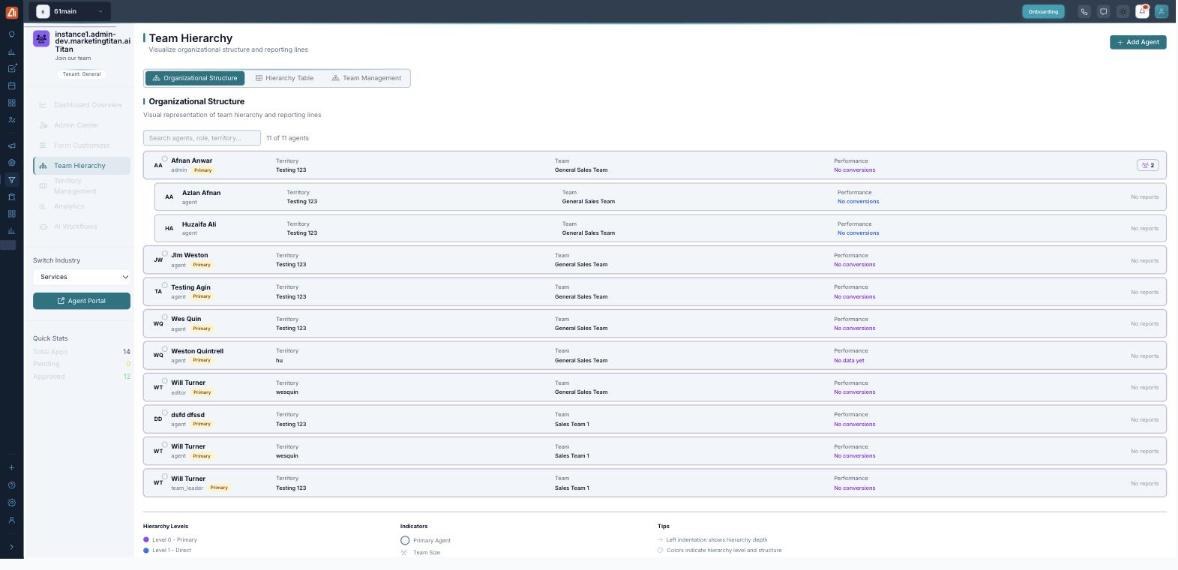
Task: Click the JW avatar of Jim Weston
Action: [x=158, y=260]
